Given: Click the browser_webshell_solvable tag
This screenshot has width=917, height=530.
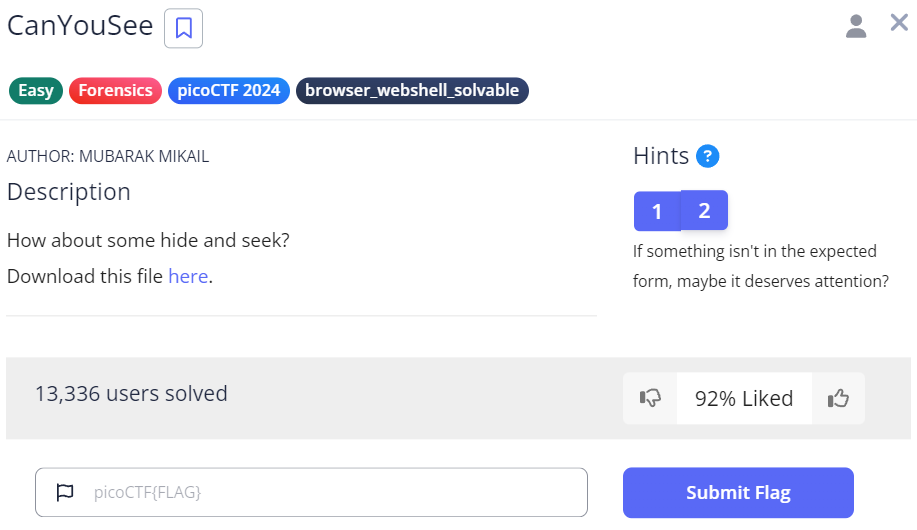Looking at the screenshot, I should (x=412, y=91).
